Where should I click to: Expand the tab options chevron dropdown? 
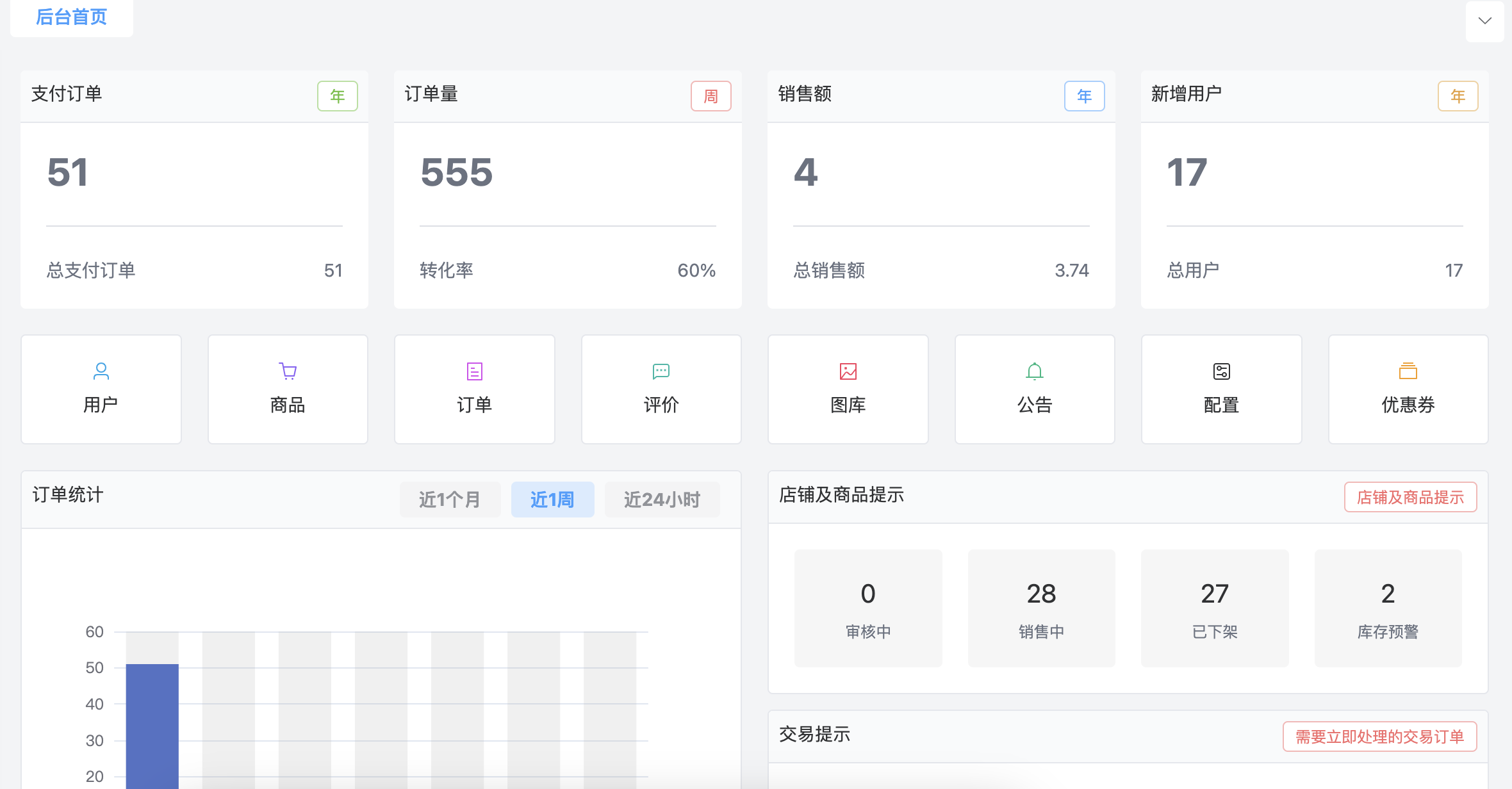1485,21
